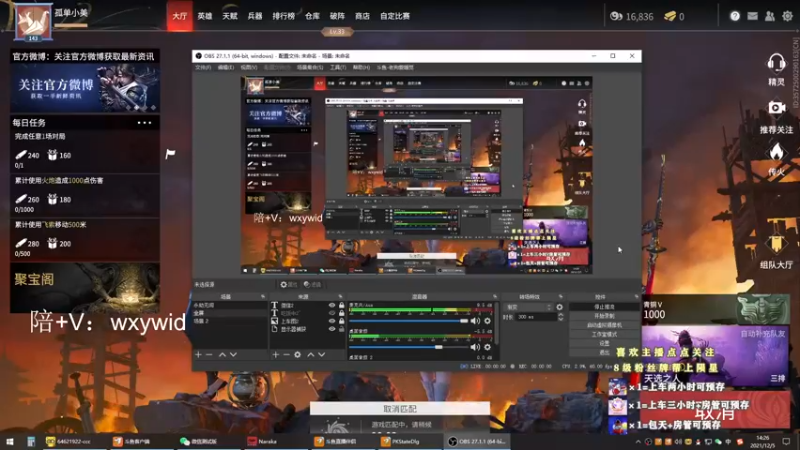Pop out the 场景 dock panel

(x=263, y=296)
